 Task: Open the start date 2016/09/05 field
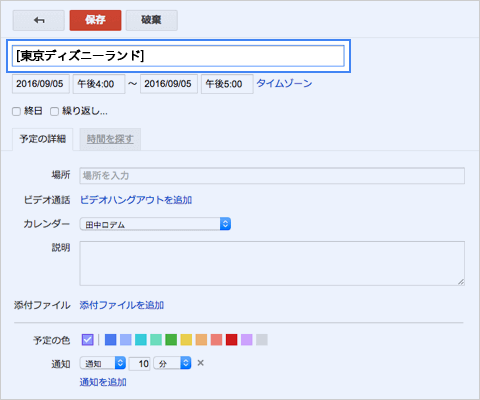[41, 84]
